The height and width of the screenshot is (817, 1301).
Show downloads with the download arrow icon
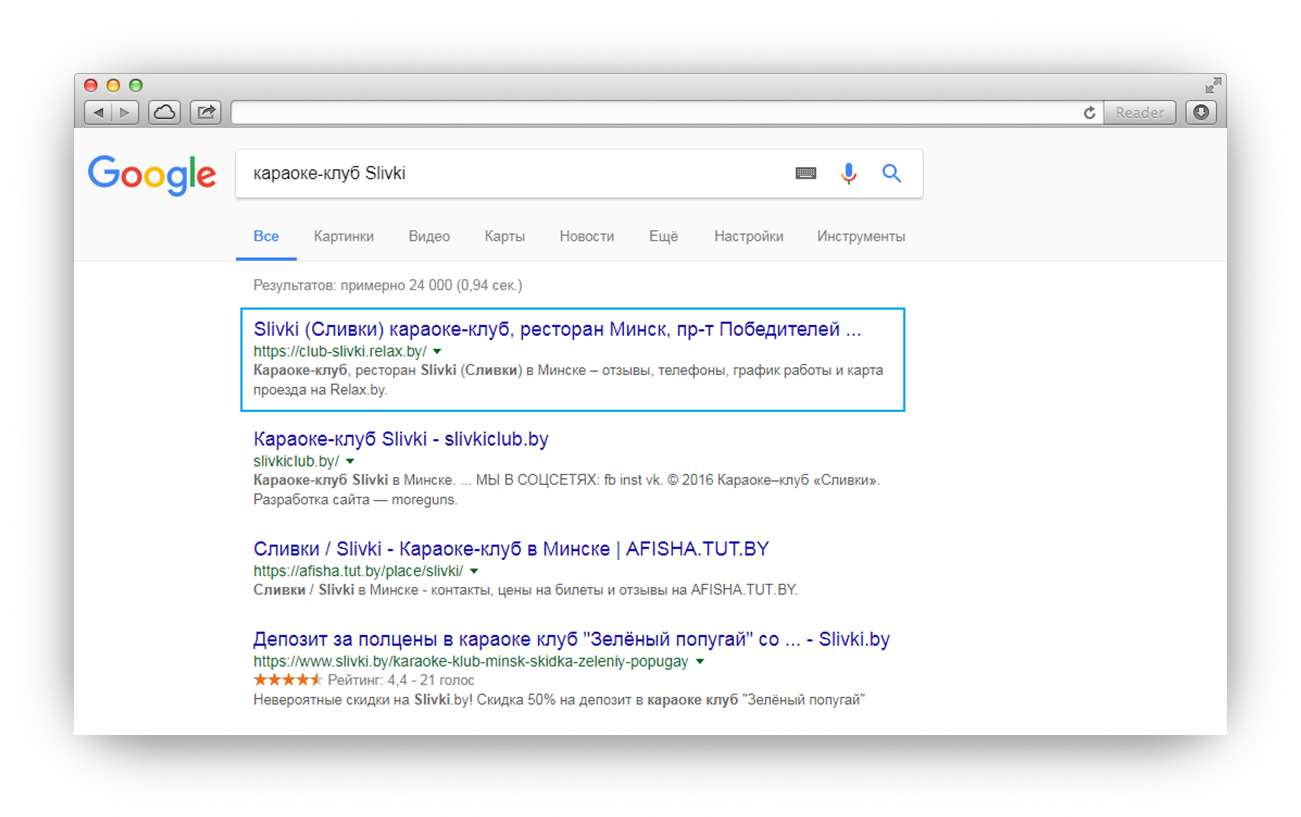coord(1201,112)
